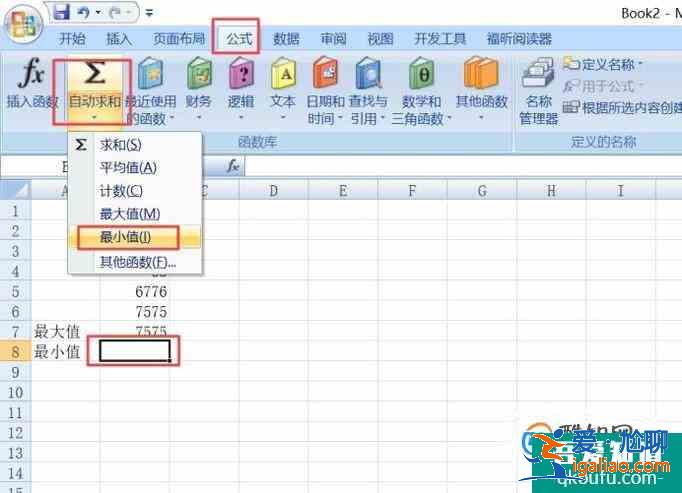682x493 pixels.
Task: Click the Office button orb
Action: 23,24
